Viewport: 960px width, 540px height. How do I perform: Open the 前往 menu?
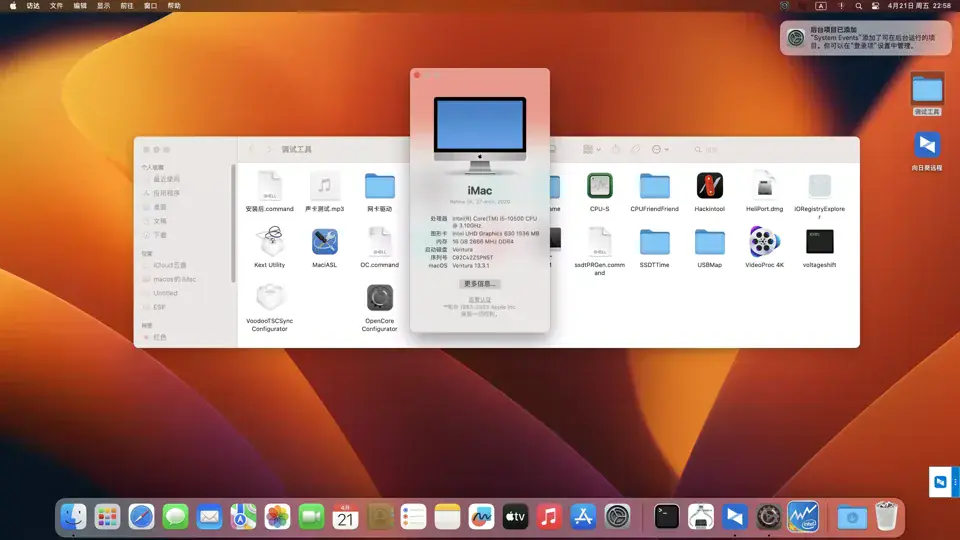127,6
